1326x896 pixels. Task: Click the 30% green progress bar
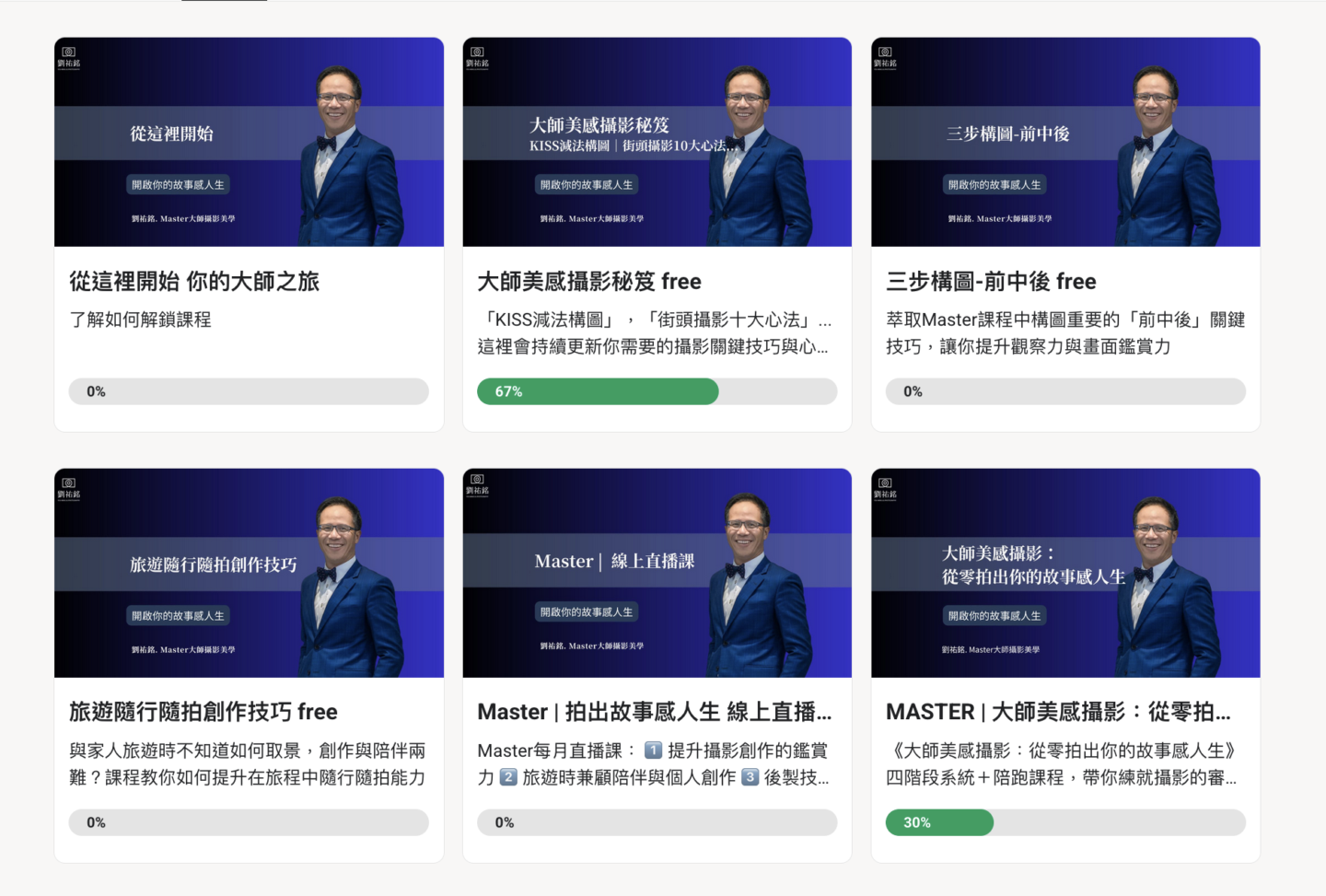click(x=939, y=822)
